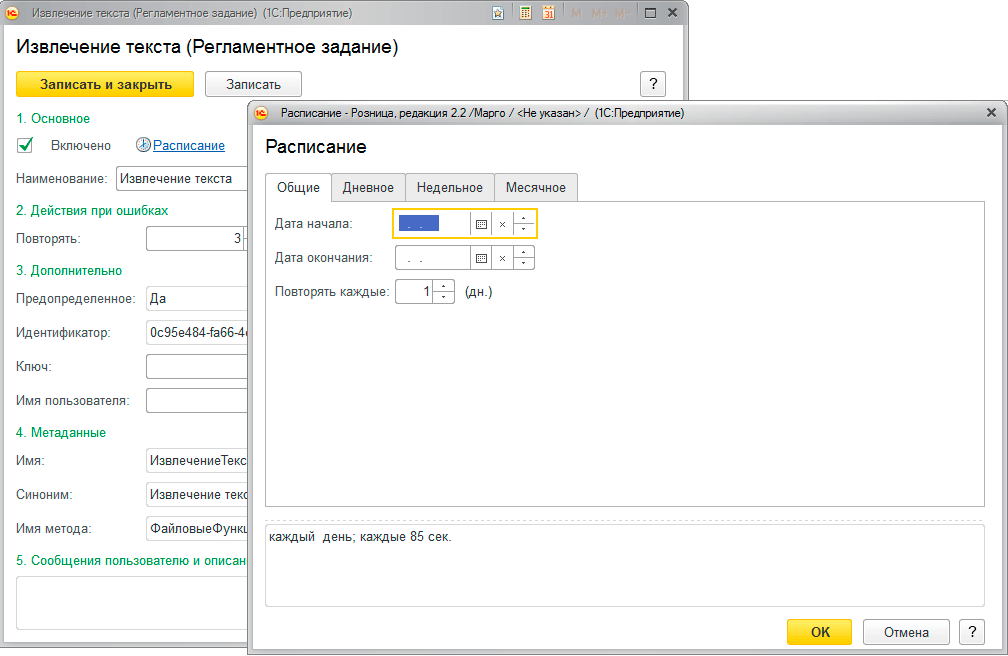Image resolution: width=1008 pixels, height=656 pixels.
Task: Open the calculator from the title bar
Action: point(525,14)
